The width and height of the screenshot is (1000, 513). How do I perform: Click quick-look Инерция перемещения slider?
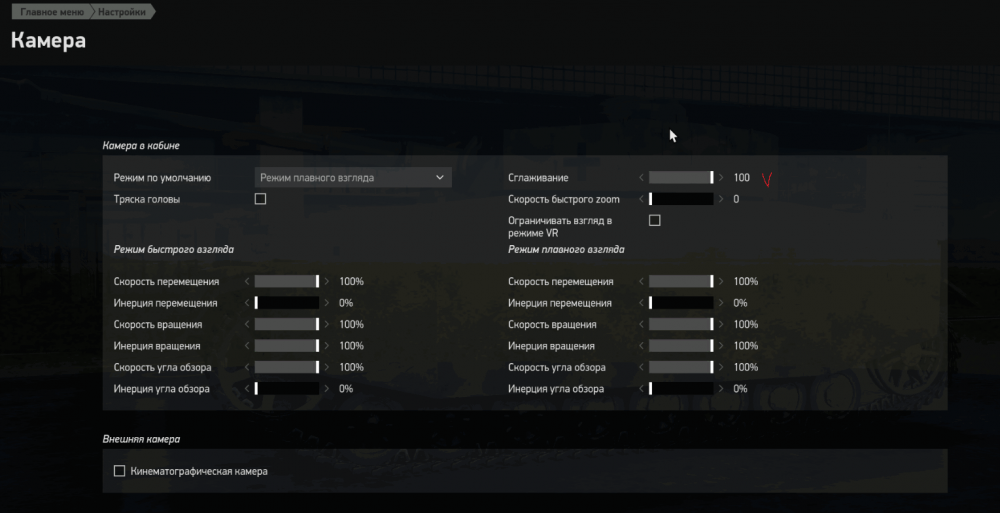(287, 303)
